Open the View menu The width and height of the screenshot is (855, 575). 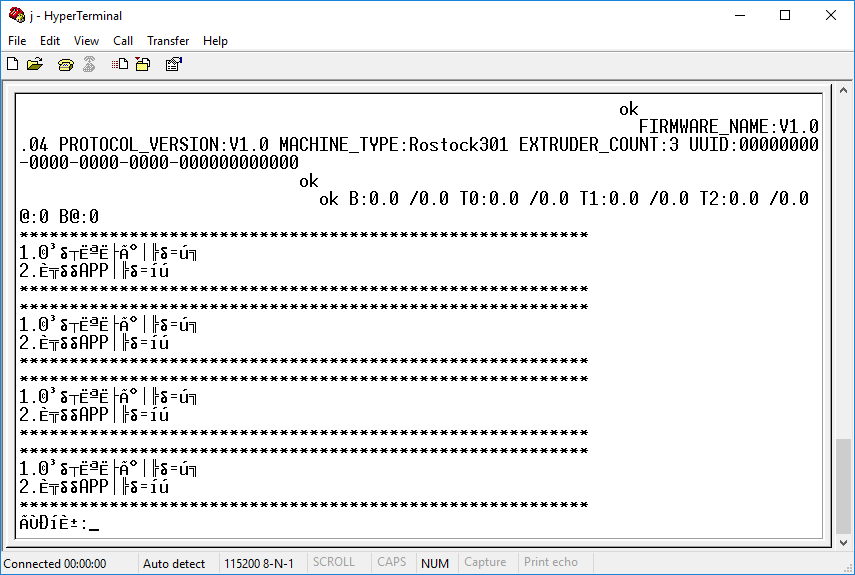87,41
